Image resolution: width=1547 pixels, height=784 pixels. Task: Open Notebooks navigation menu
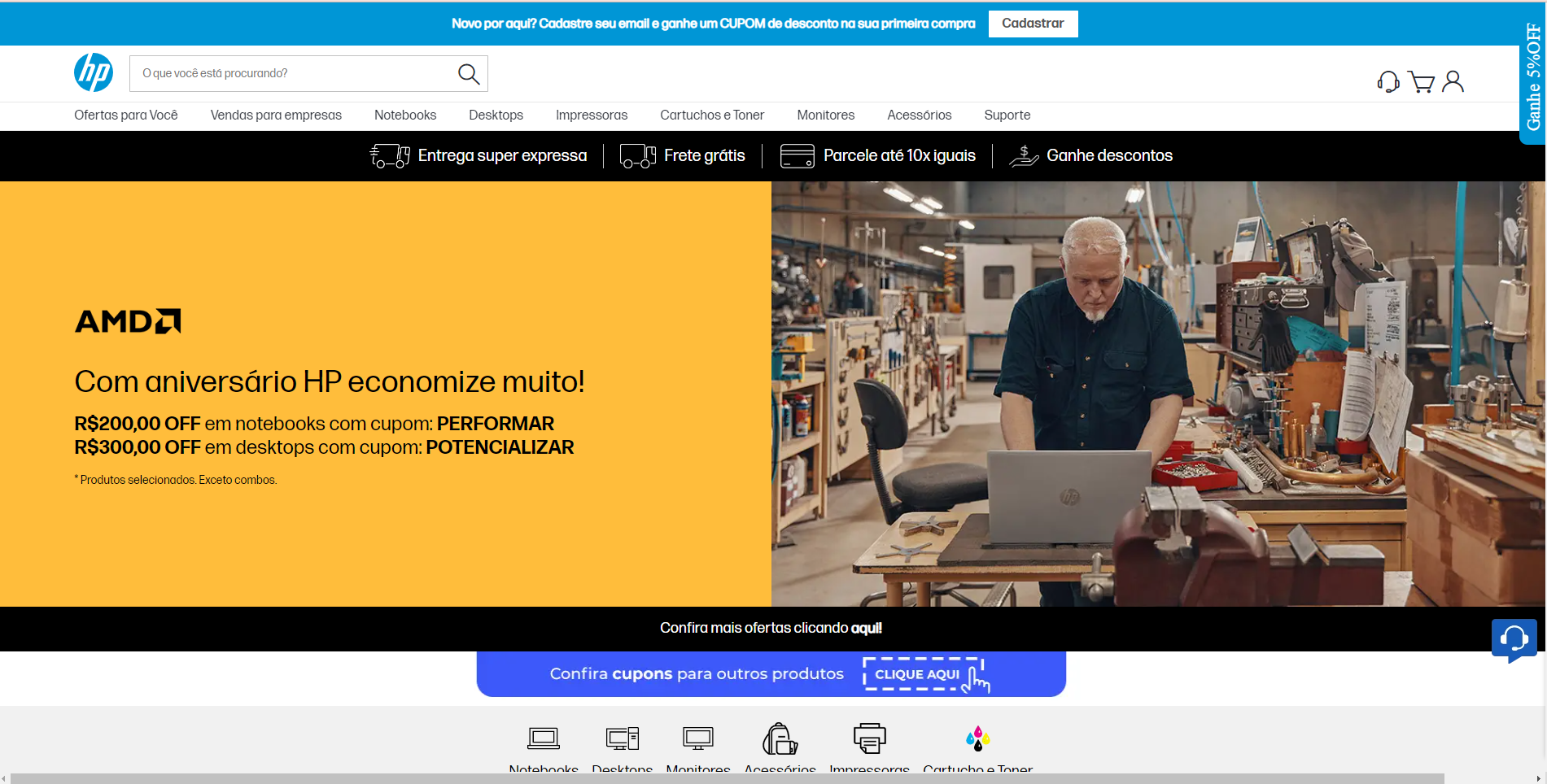coord(405,115)
